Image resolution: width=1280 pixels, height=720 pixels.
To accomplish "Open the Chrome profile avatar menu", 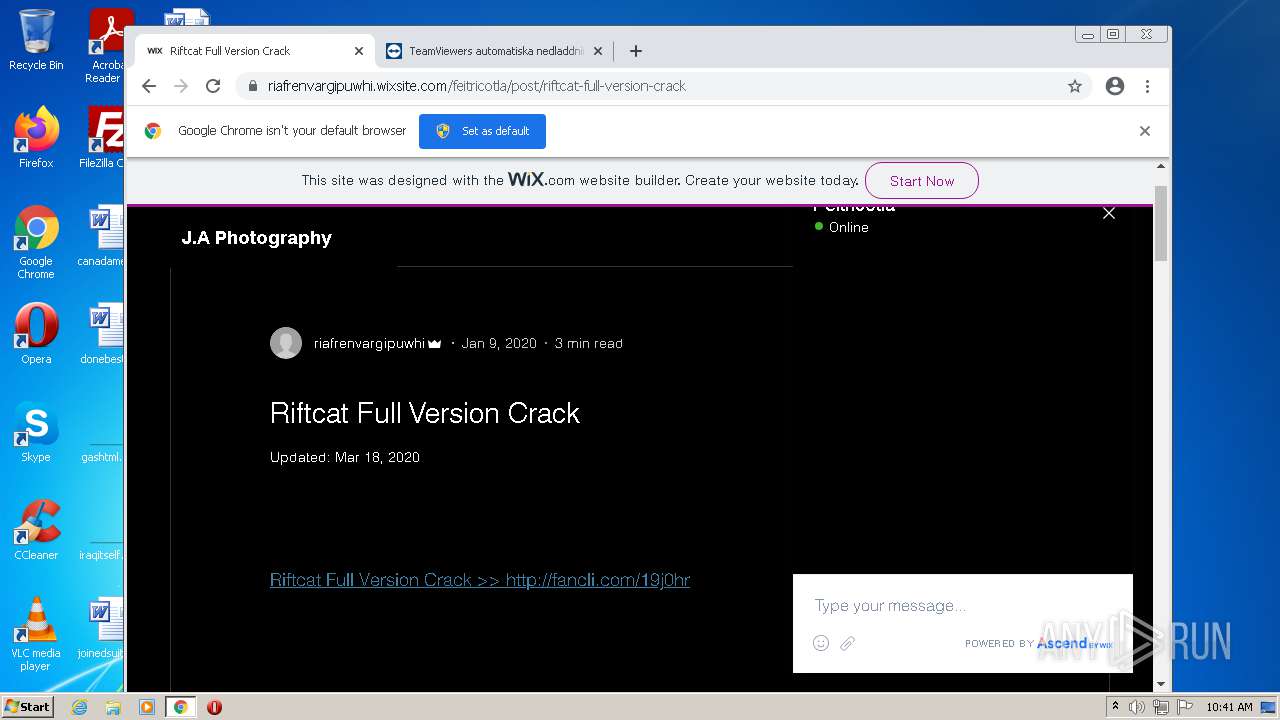I will coord(1115,86).
